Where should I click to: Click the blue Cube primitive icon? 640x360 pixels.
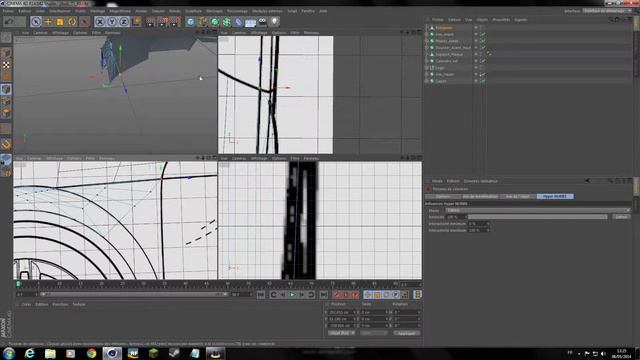(x=191, y=21)
